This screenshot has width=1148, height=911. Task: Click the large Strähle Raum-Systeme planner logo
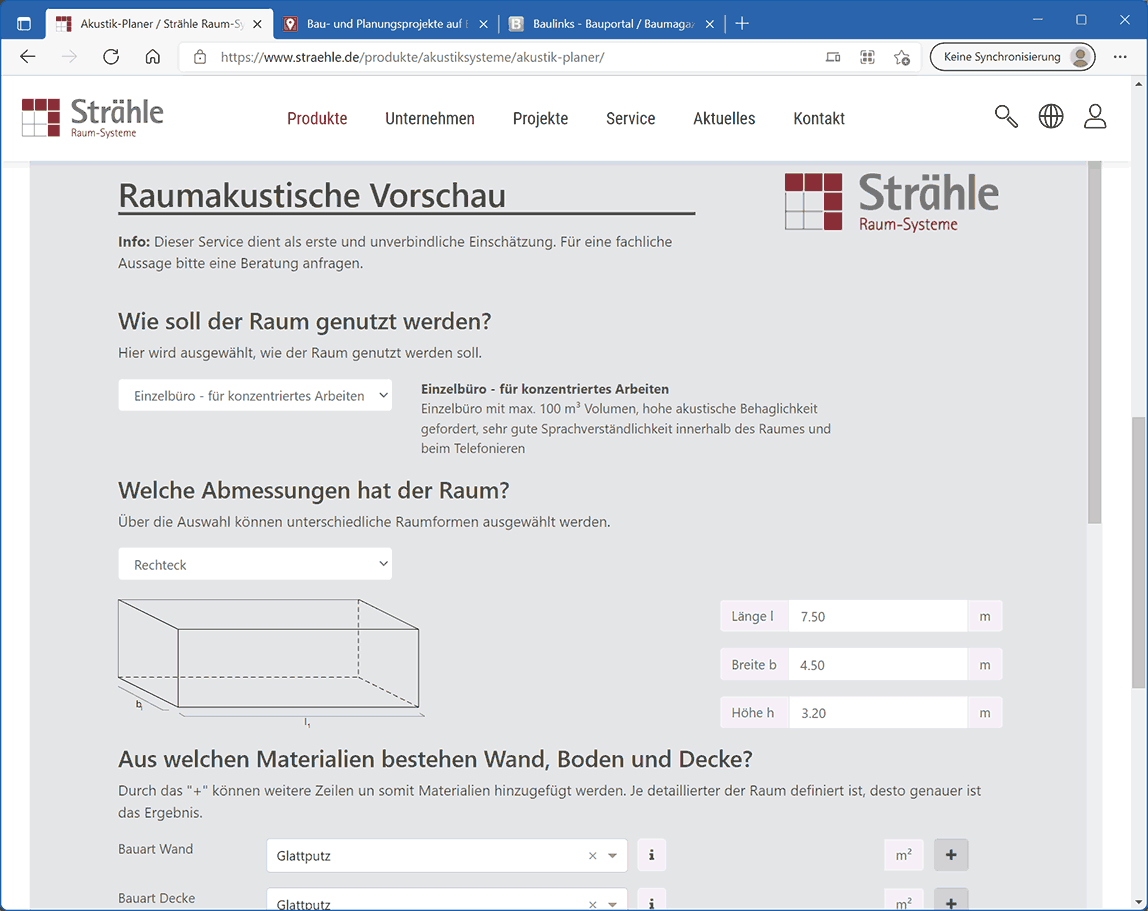pyautogui.click(x=892, y=202)
